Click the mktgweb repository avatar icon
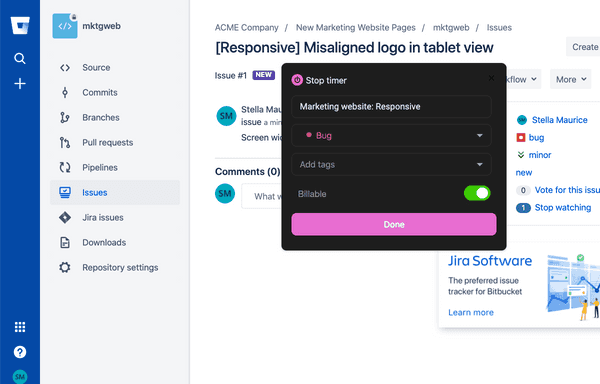Viewport: 600px width, 384px height. point(65,26)
